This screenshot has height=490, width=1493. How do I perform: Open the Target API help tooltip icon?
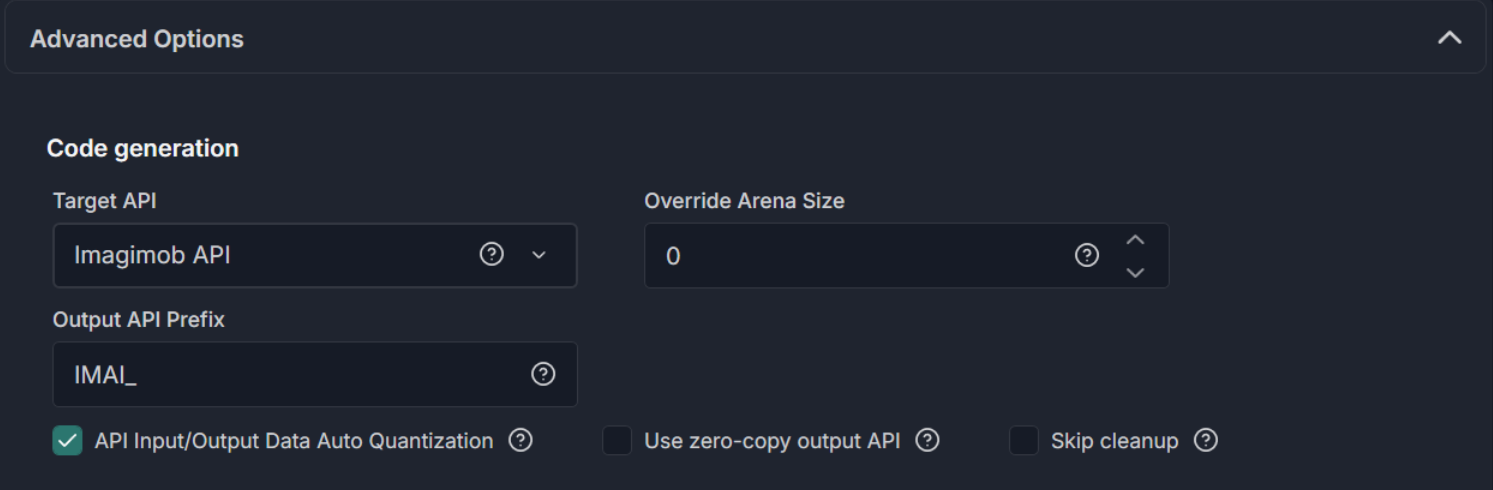point(491,254)
